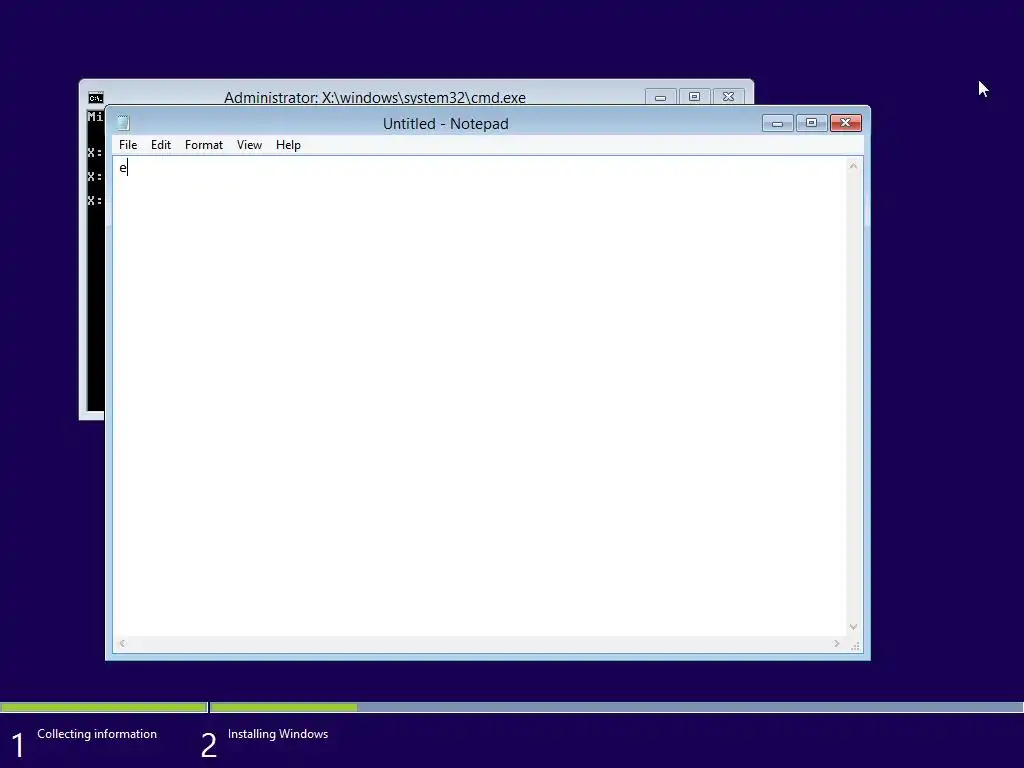
Task: Click the Notepad horizontal scrollbar left arrow
Action: 122,644
